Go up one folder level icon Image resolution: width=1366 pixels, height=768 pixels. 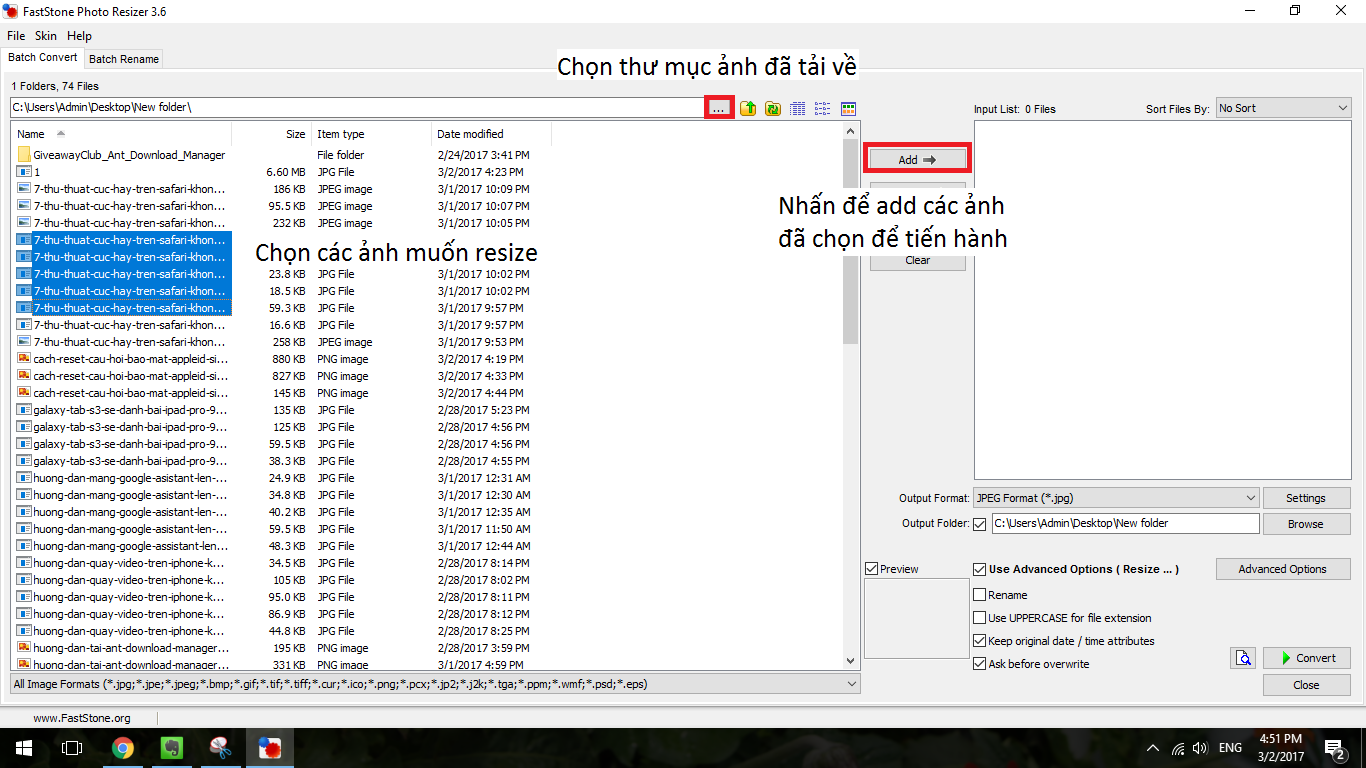coord(747,108)
